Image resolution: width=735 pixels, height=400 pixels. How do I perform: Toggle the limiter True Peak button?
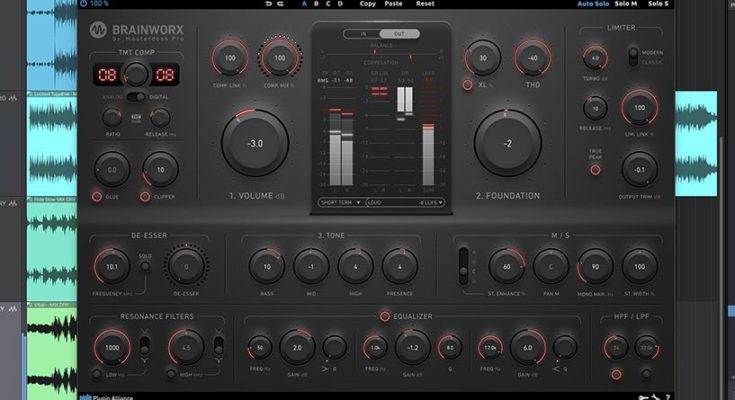tap(595, 169)
